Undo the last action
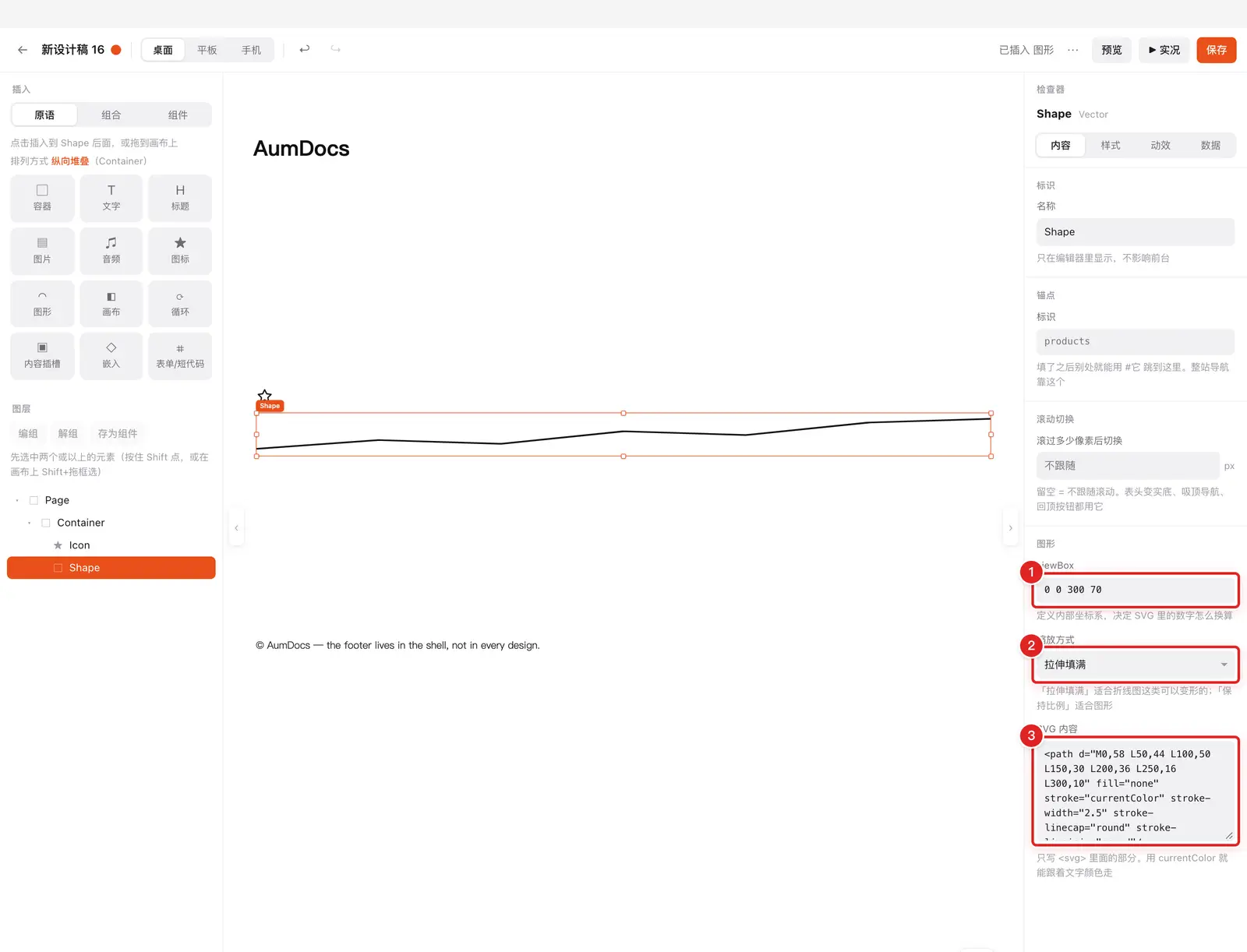The image size is (1247, 952). [x=305, y=49]
